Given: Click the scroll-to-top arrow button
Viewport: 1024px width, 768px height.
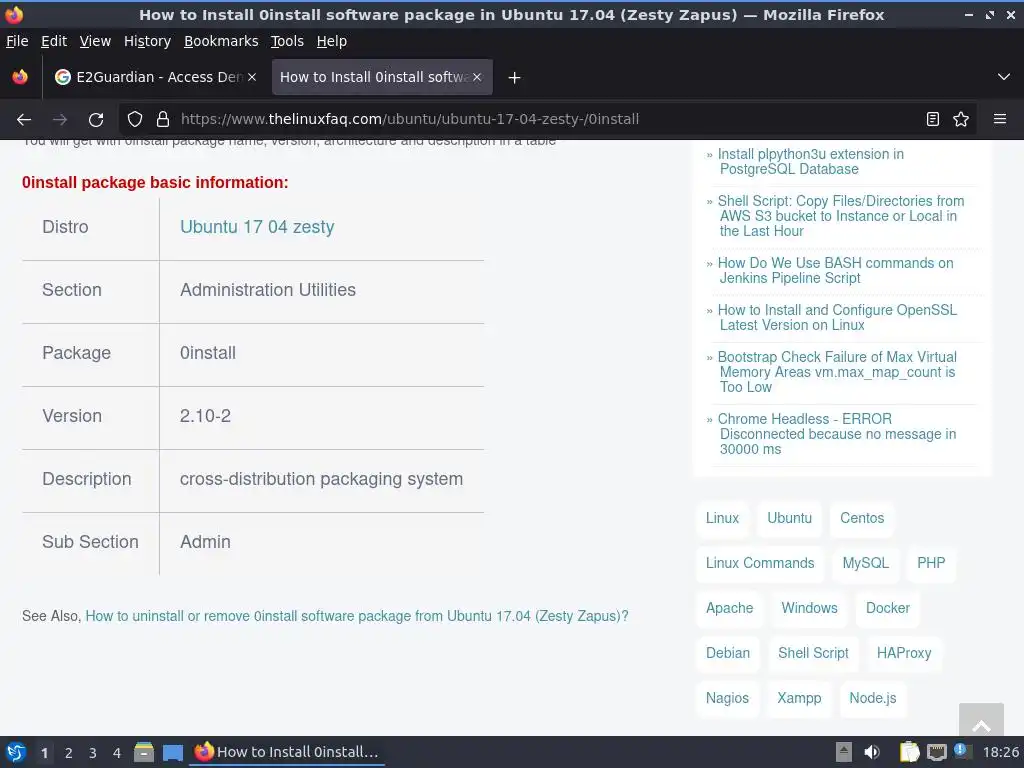Looking at the screenshot, I should pos(981,720).
